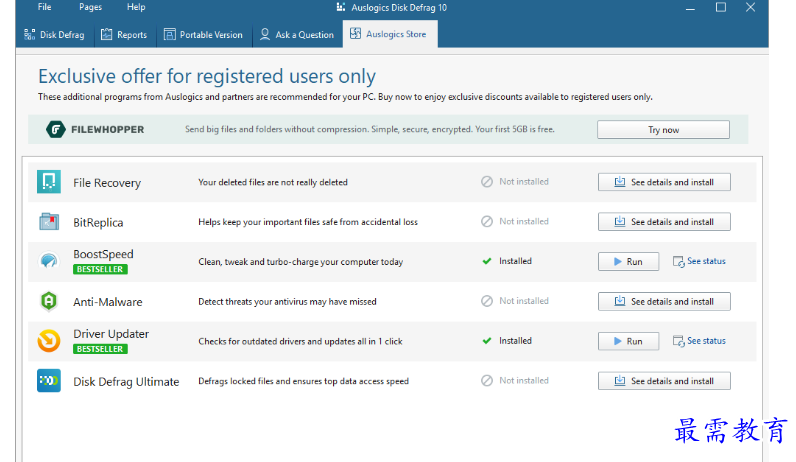The width and height of the screenshot is (796, 462).
Task: Minimize the Auslogics Disk Defrag window
Action: tap(690, 8)
